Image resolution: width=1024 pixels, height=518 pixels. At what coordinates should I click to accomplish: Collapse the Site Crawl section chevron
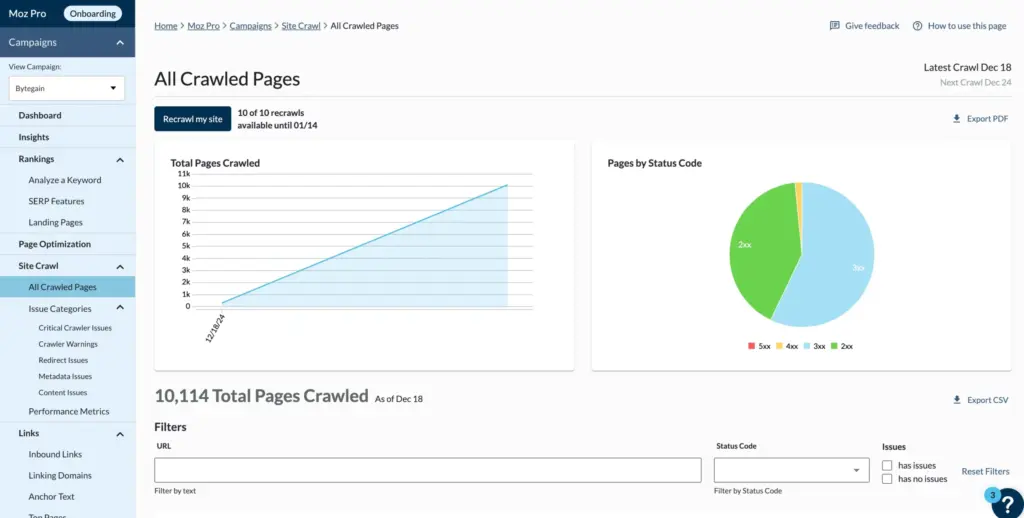coord(120,267)
